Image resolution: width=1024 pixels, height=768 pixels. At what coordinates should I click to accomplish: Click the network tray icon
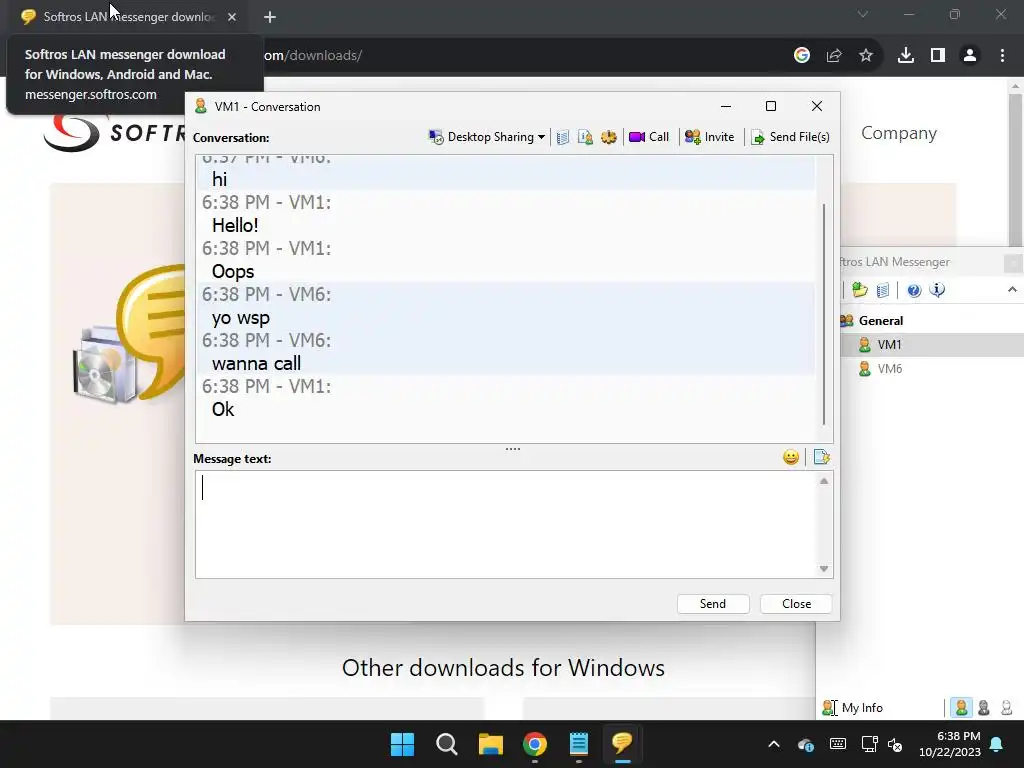click(870, 744)
